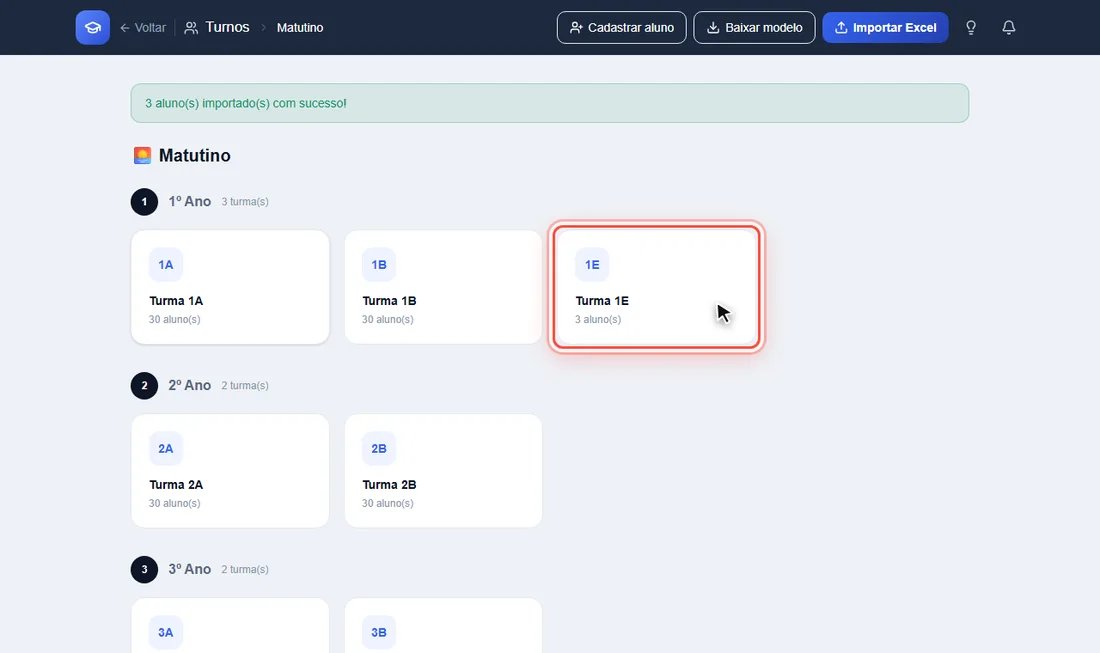Click the 1º Ano section heading
This screenshot has height=653, width=1100.
(x=189, y=201)
